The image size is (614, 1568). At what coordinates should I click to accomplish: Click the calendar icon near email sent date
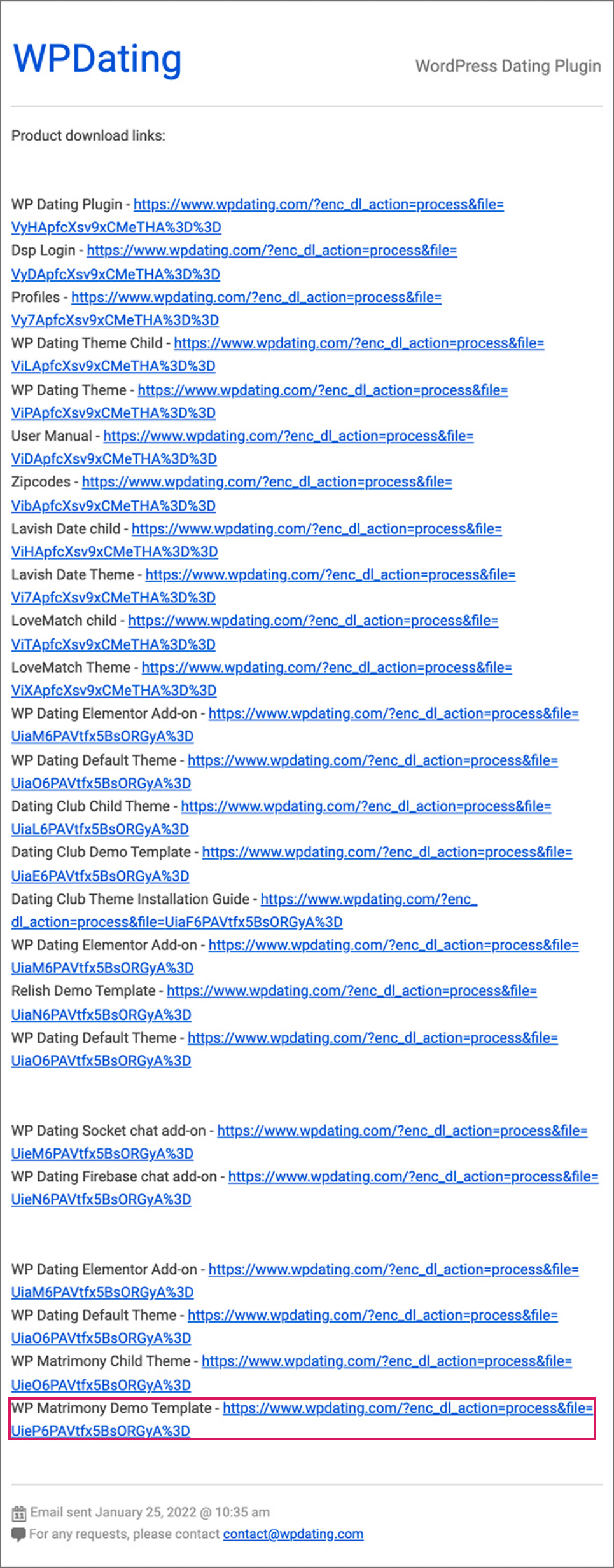[x=19, y=1513]
